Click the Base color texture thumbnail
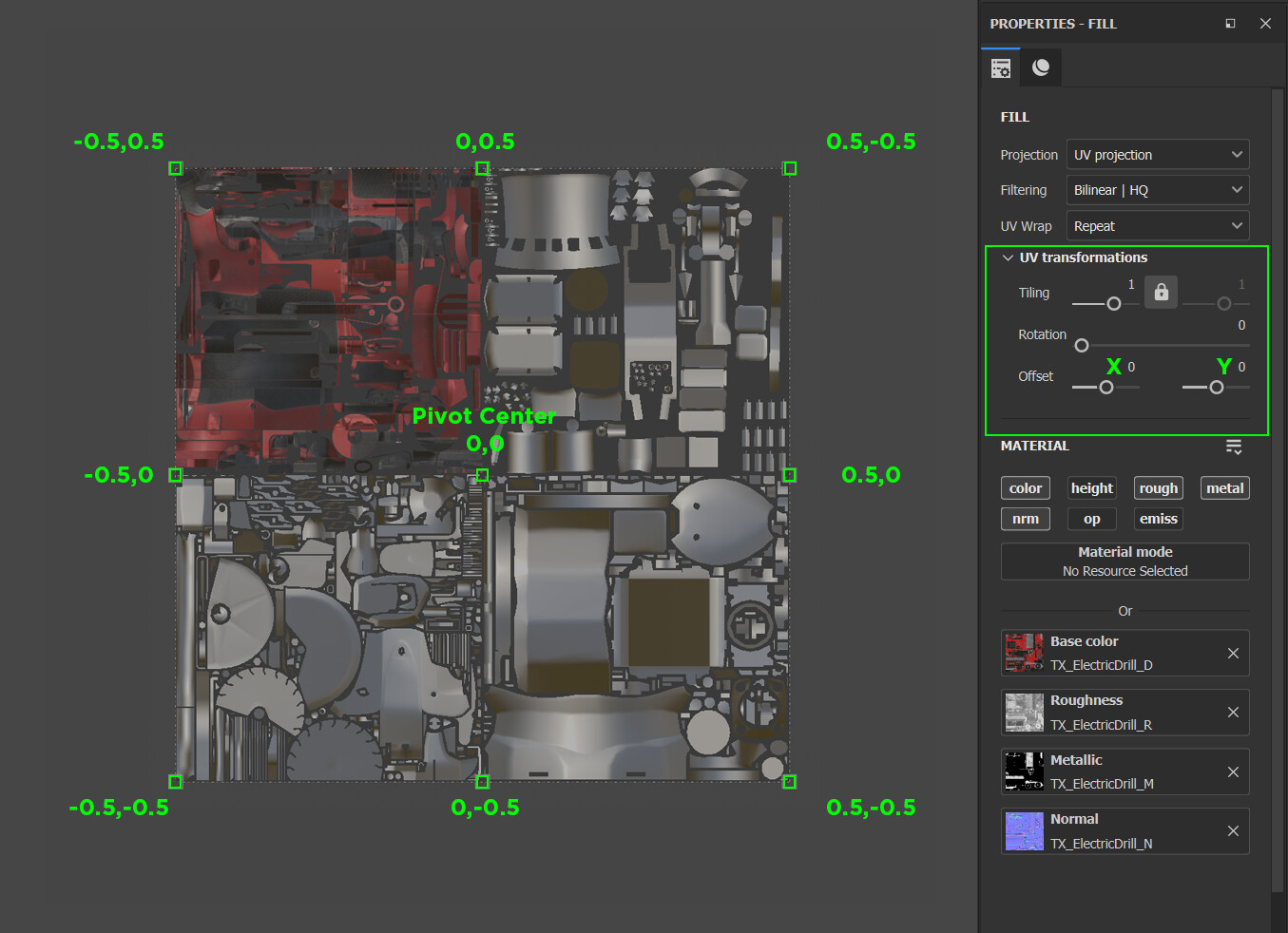Viewport: 1288px width, 933px height. 1024,653
